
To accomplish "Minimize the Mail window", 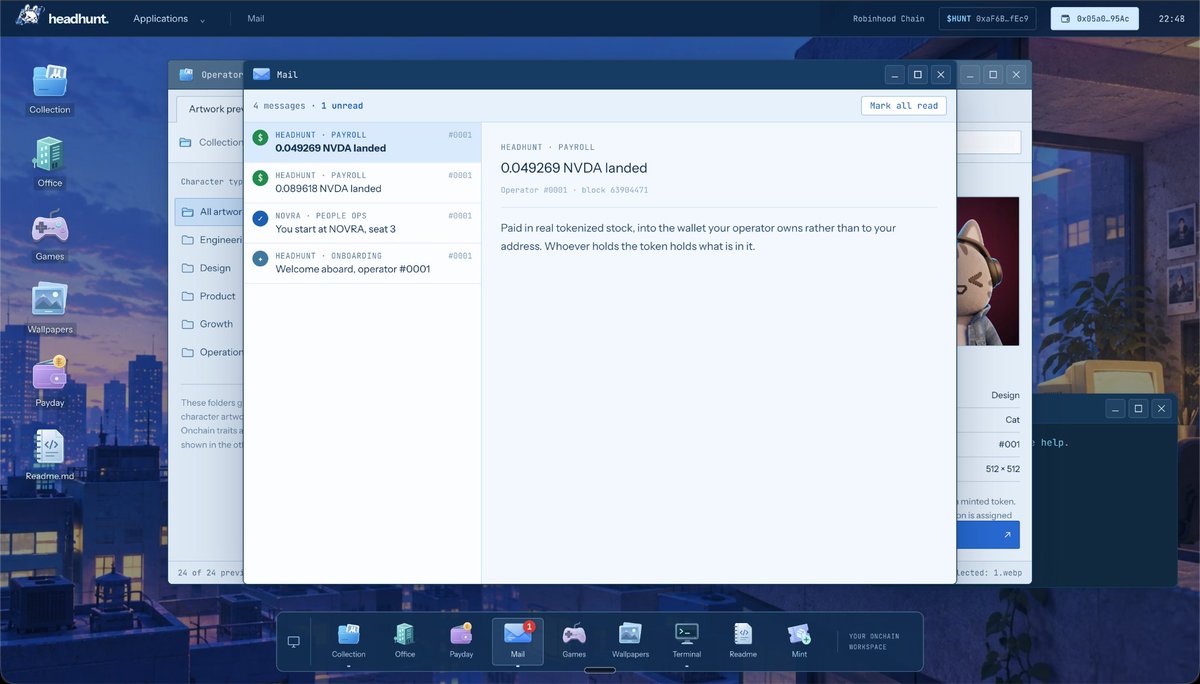I will tap(895, 74).
